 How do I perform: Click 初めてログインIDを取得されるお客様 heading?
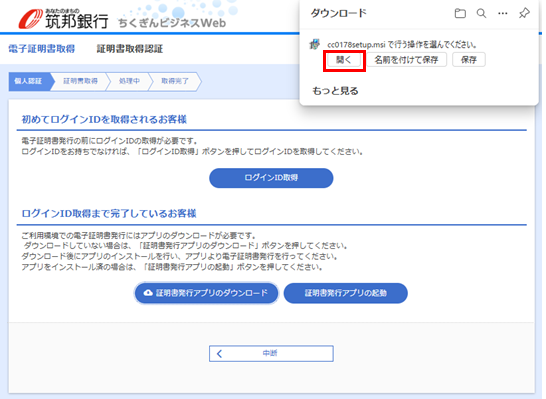[x=104, y=119]
